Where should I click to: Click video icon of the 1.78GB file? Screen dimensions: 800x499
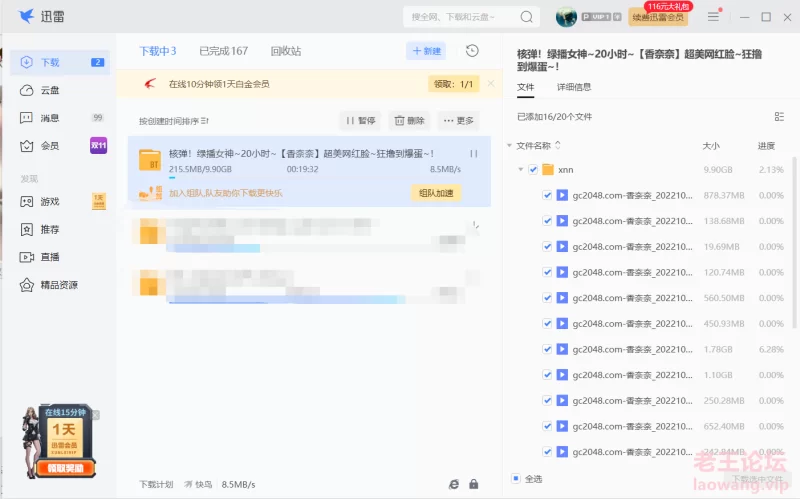pos(562,350)
